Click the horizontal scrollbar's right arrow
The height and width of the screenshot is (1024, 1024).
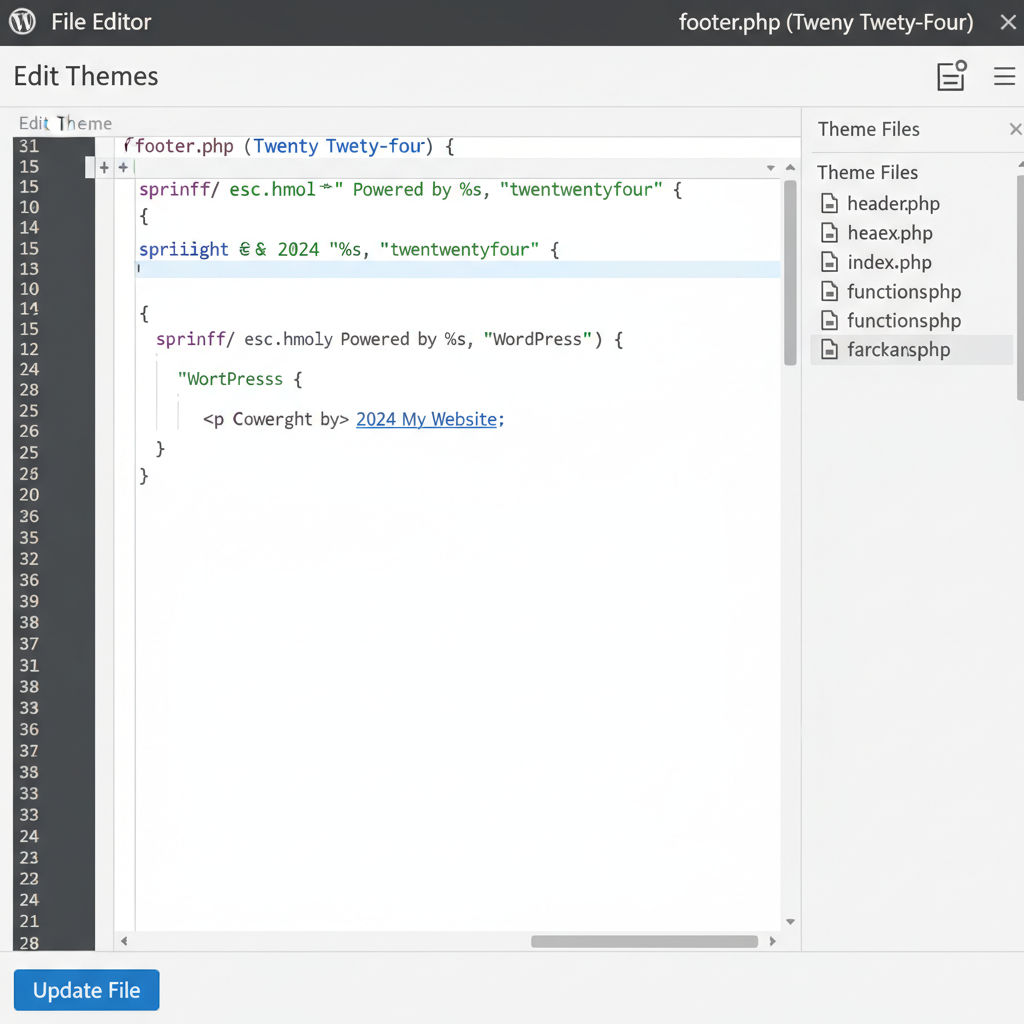[772, 941]
